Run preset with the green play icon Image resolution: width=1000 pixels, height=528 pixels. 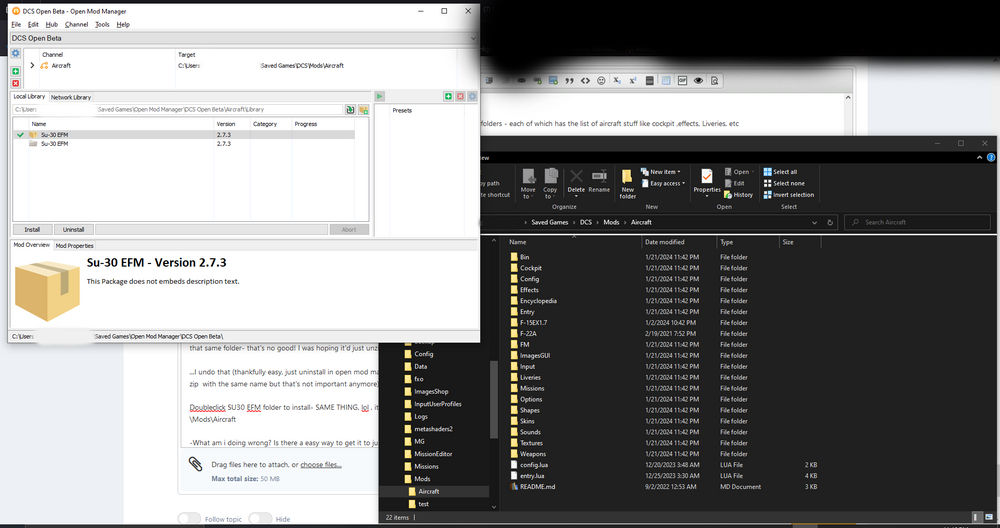(x=379, y=96)
